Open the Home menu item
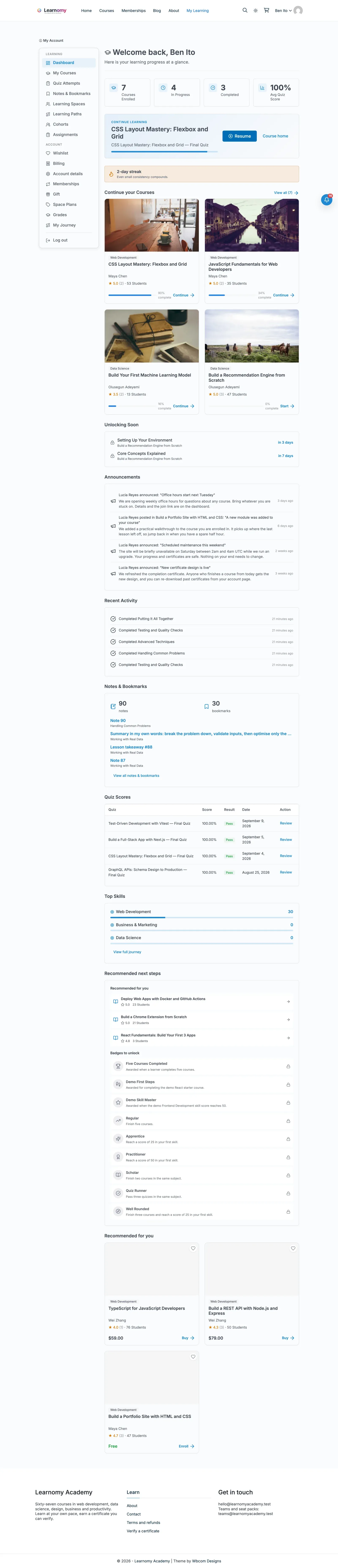338x1568 pixels. point(86,10)
